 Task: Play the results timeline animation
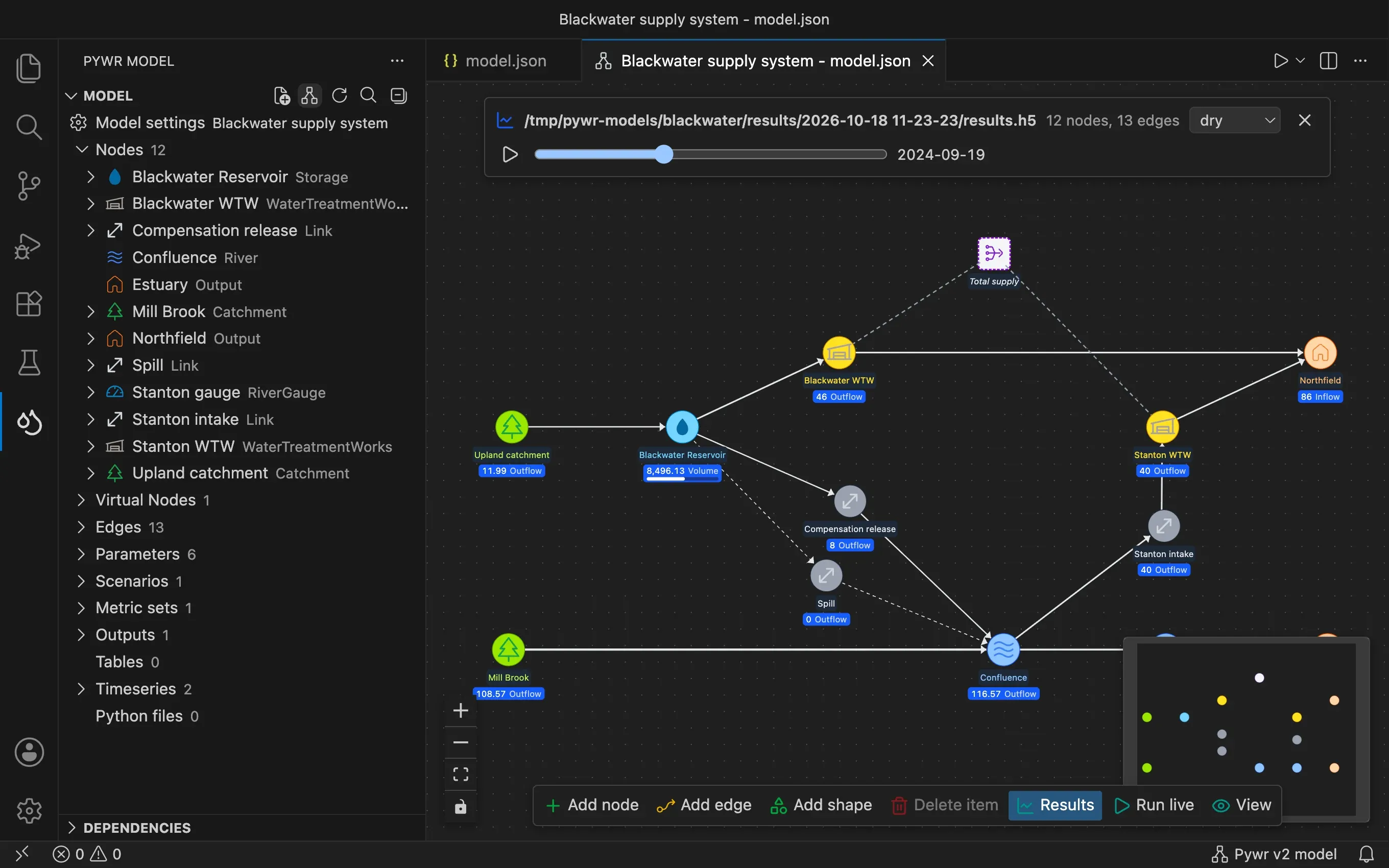[x=510, y=154]
